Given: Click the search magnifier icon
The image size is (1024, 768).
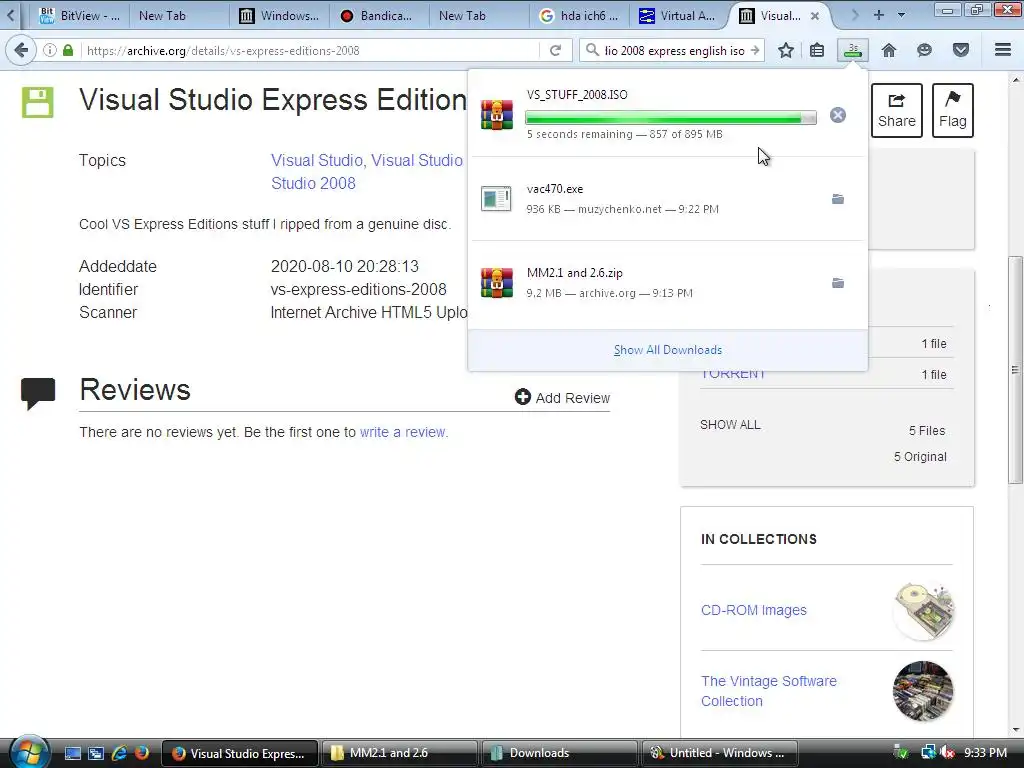Looking at the screenshot, I should tap(592, 50).
